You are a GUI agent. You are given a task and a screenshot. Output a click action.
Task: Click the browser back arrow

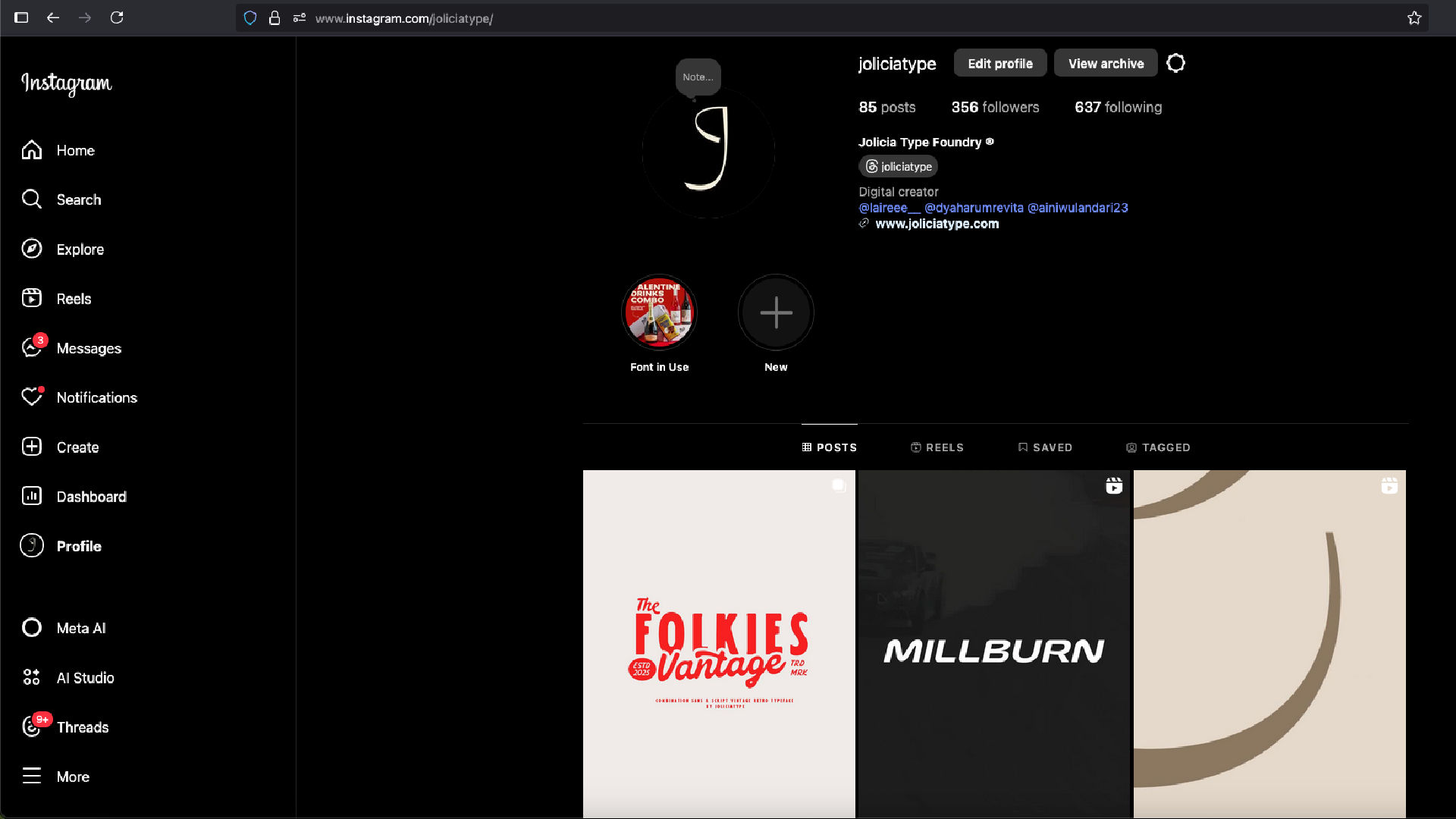(x=53, y=17)
